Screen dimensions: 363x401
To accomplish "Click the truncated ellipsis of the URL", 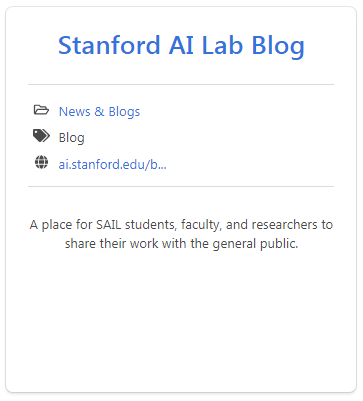I will pos(162,167).
